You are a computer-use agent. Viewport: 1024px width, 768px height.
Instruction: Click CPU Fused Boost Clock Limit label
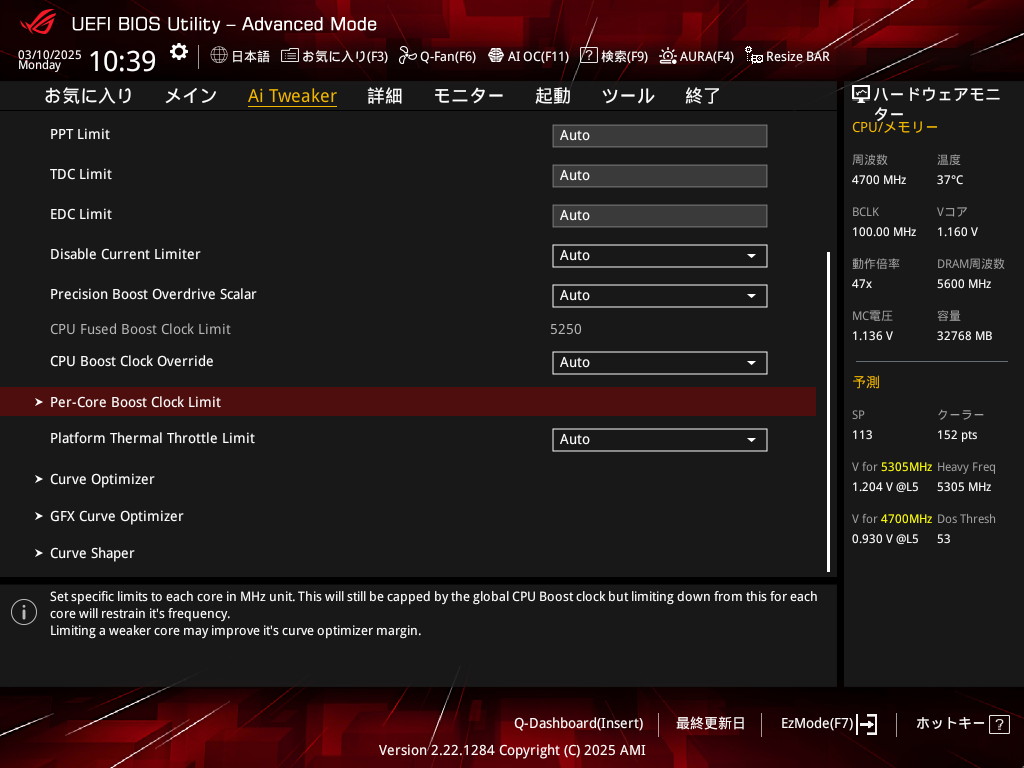click(140, 329)
